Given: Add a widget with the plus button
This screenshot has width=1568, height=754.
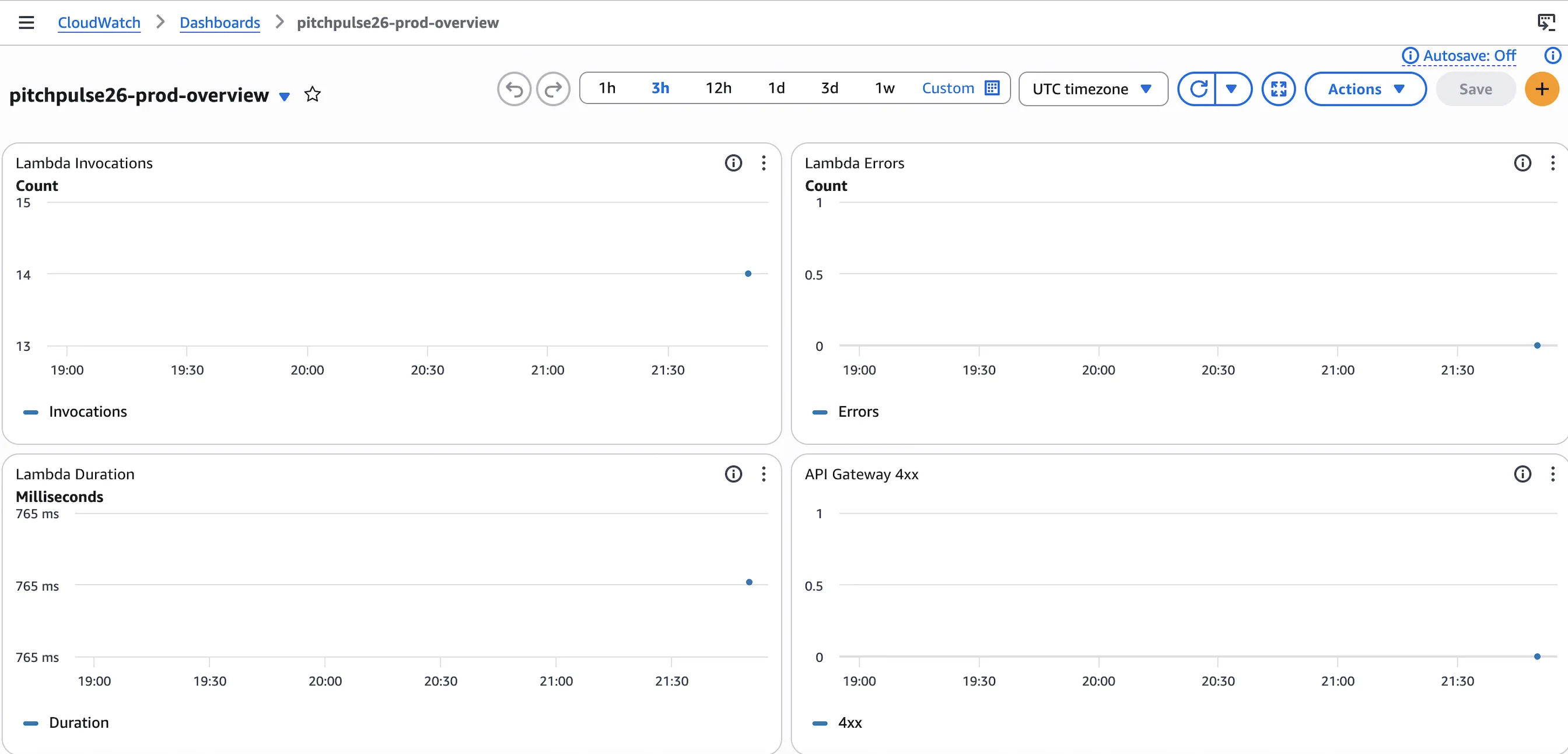Looking at the screenshot, I should 1542,89.
